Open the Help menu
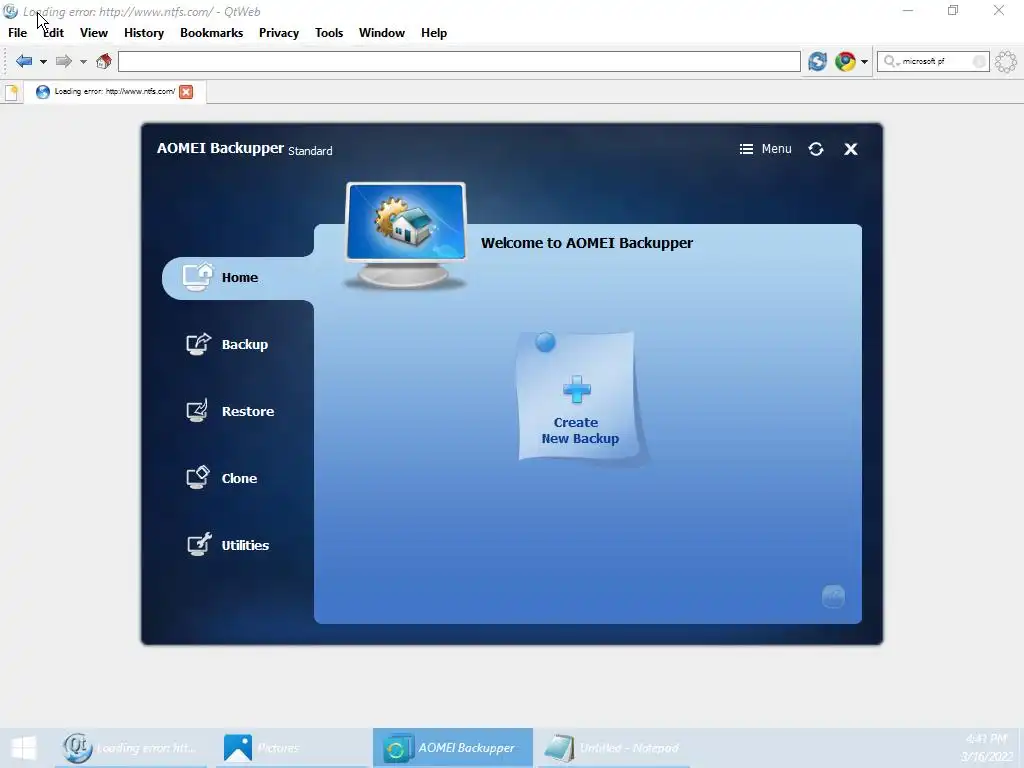This screenshot has width=1024, height=768. pyautogui.click(x=434, y=33)
